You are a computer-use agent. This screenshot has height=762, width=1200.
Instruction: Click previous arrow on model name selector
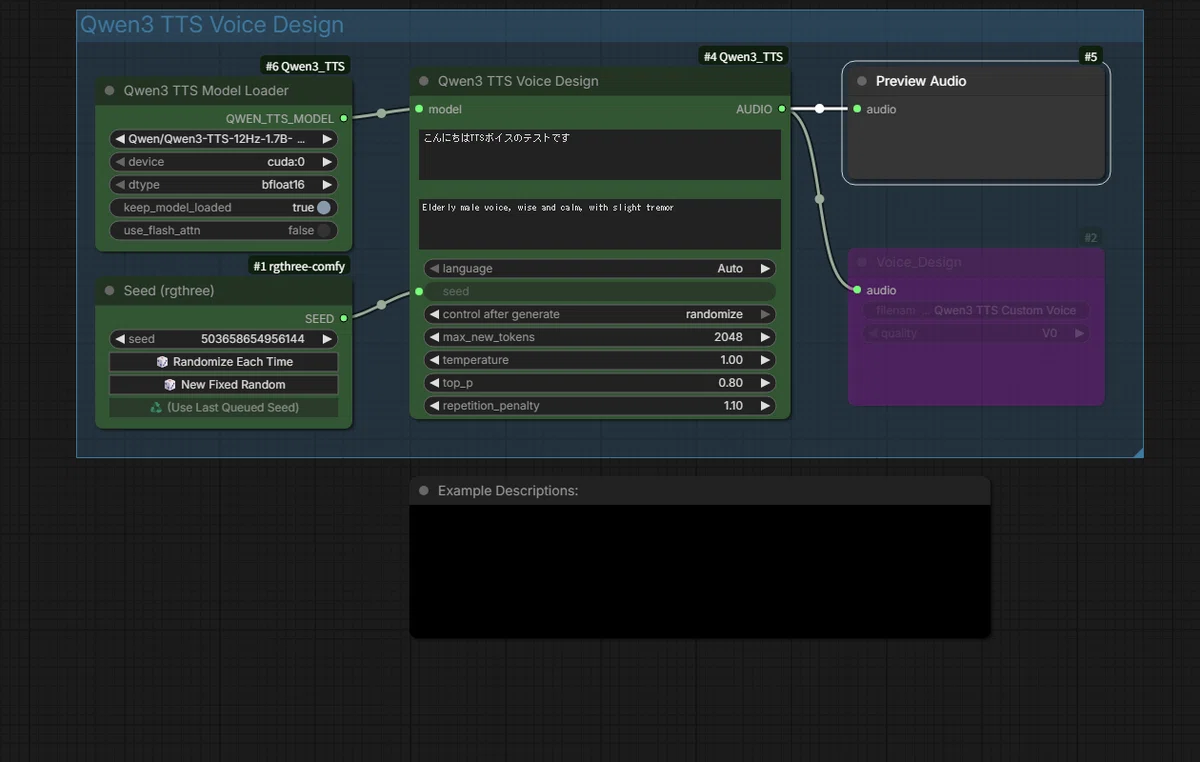[x=120, y=139]
